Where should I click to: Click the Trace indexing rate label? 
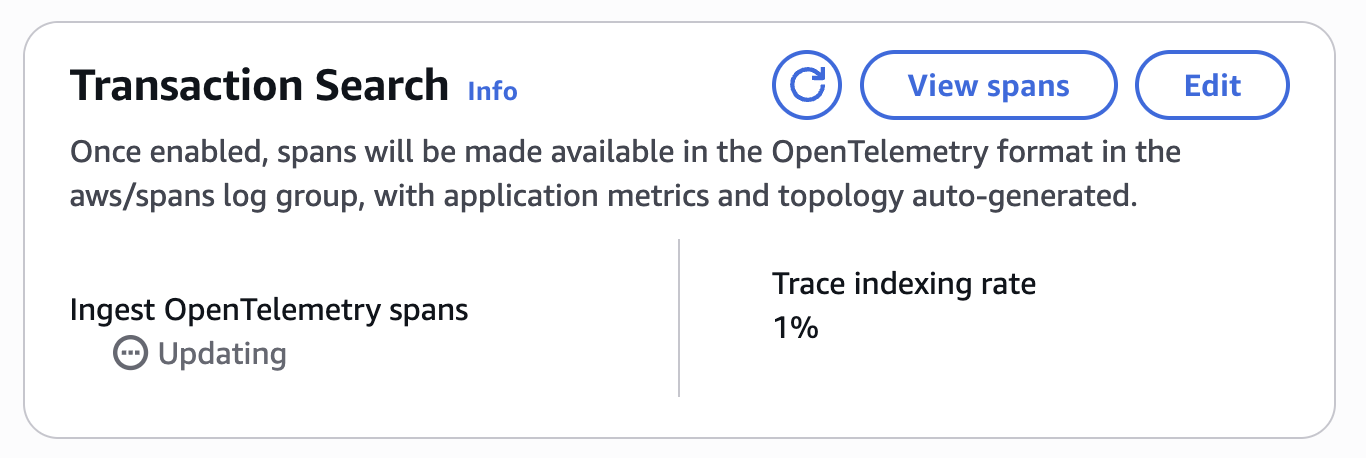[904, 284]
